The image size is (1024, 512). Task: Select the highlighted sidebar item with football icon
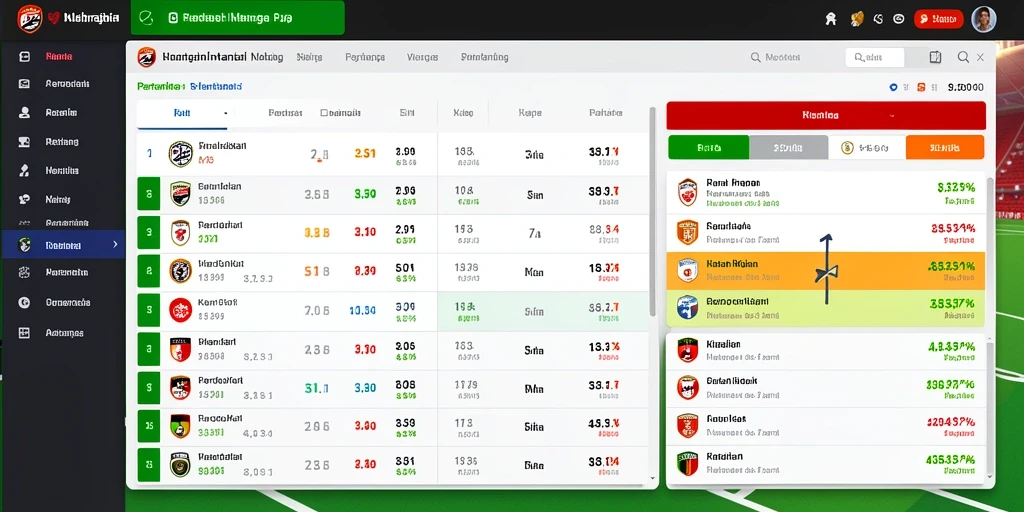(63, 245)
